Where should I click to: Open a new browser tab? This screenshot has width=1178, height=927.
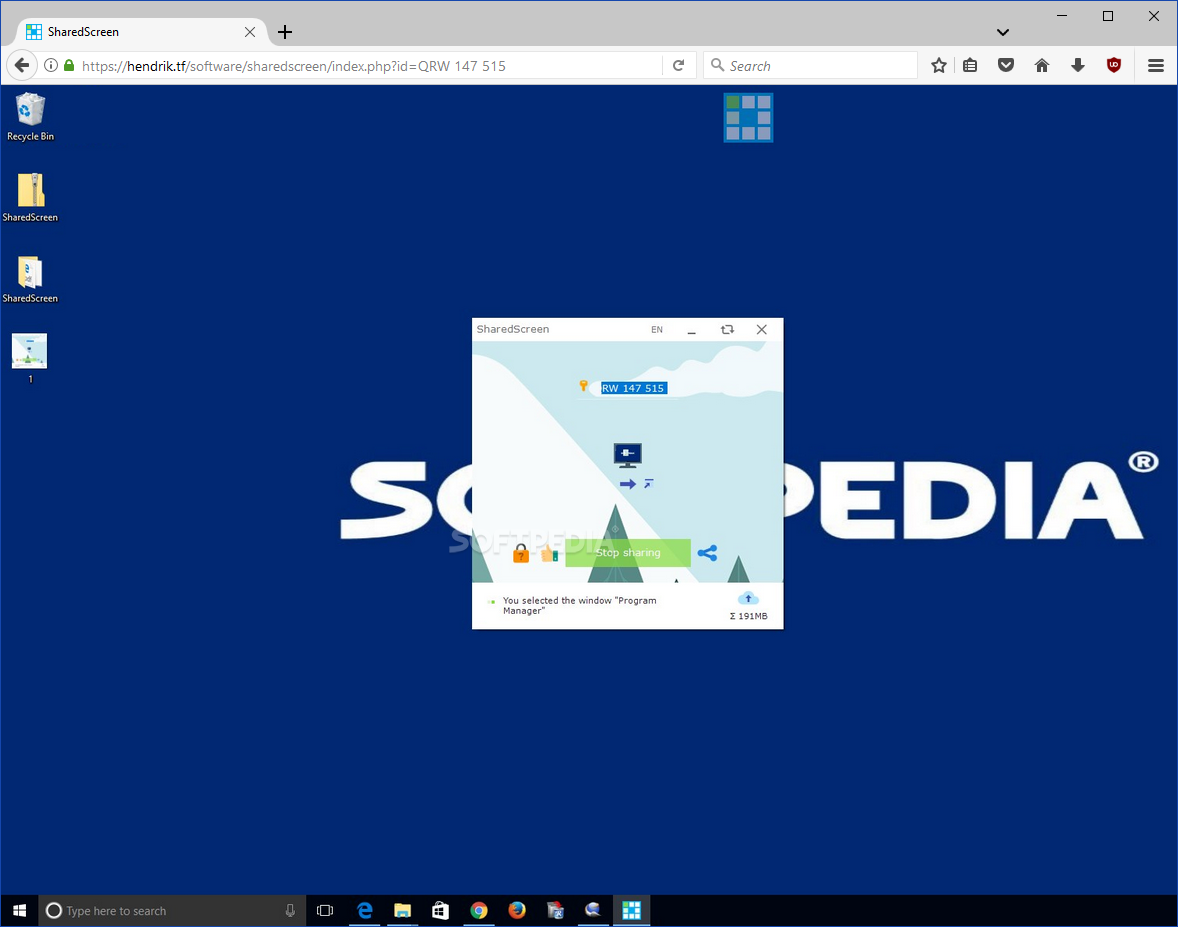(285, 32)
